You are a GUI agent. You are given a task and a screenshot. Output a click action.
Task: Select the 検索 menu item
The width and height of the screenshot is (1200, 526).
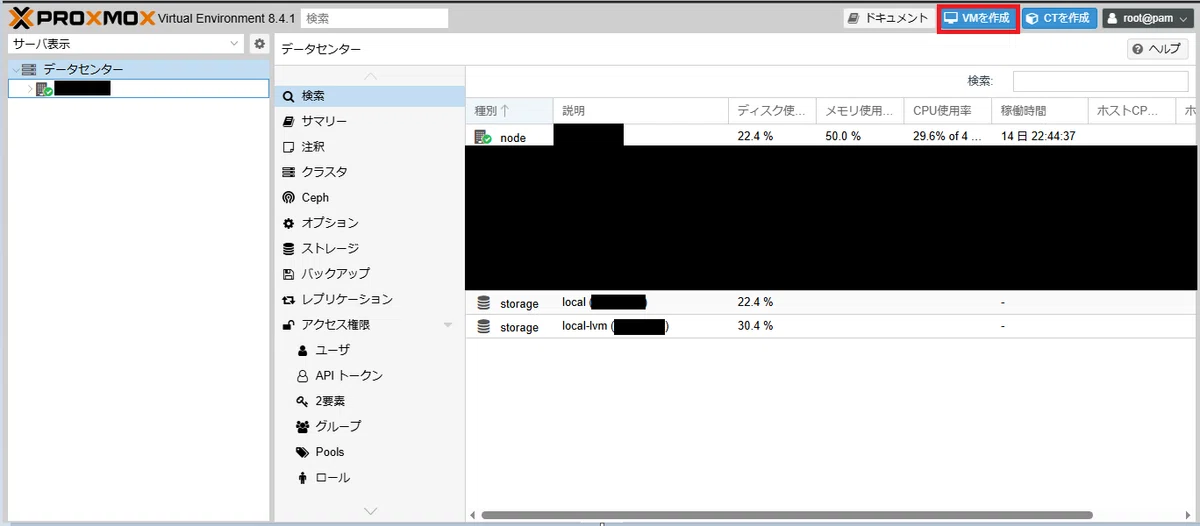(369, 96)
